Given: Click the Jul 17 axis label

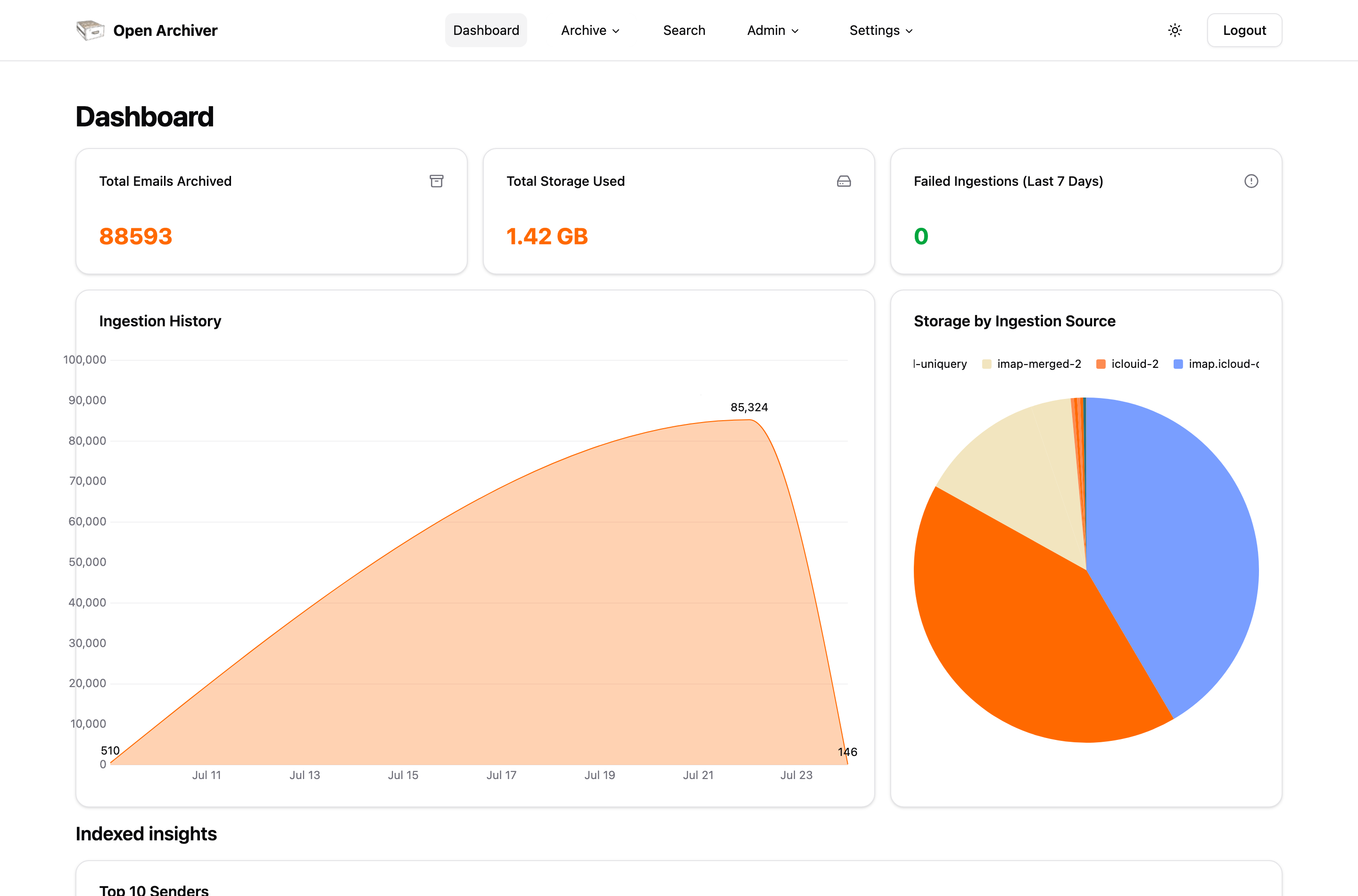Looking at the screenshot, I should click(501, 775).
